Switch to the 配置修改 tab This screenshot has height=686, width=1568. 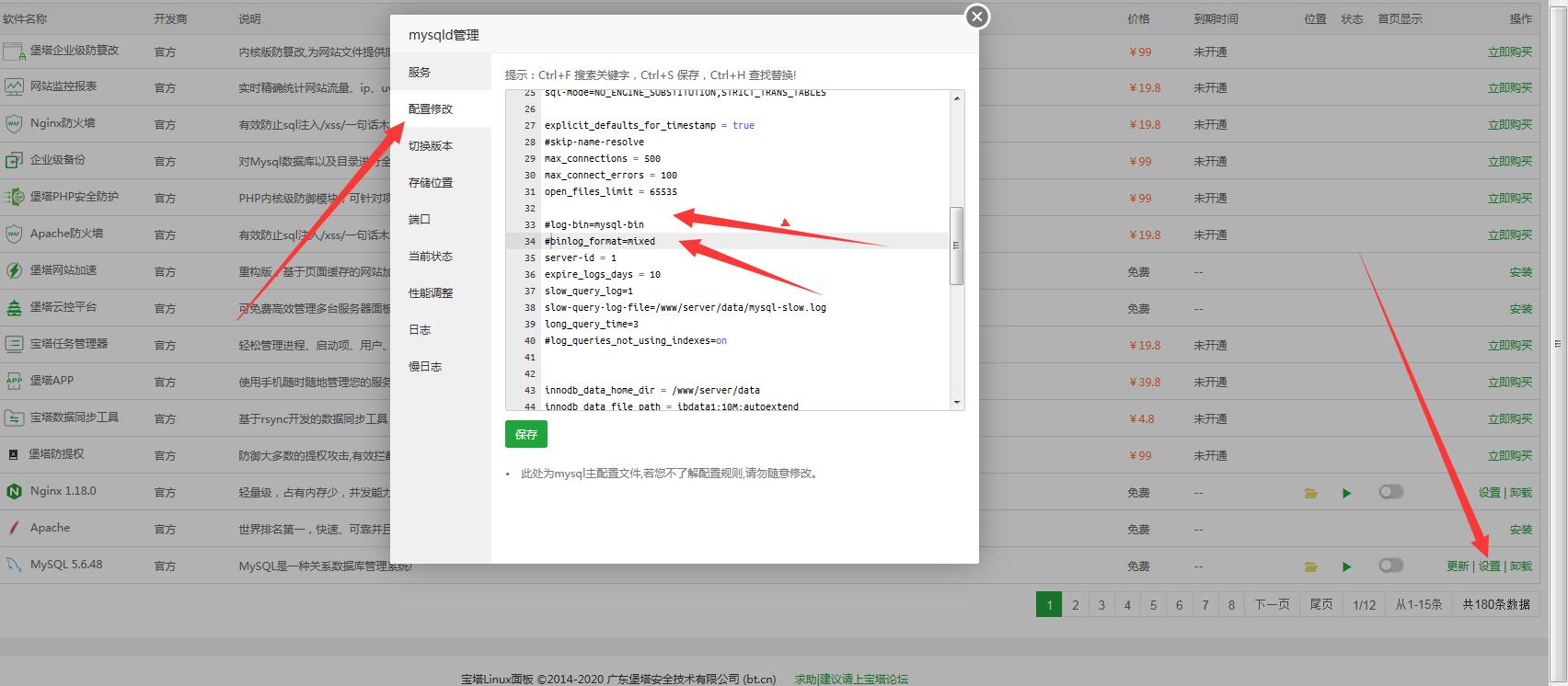click(x=431, y=109)
